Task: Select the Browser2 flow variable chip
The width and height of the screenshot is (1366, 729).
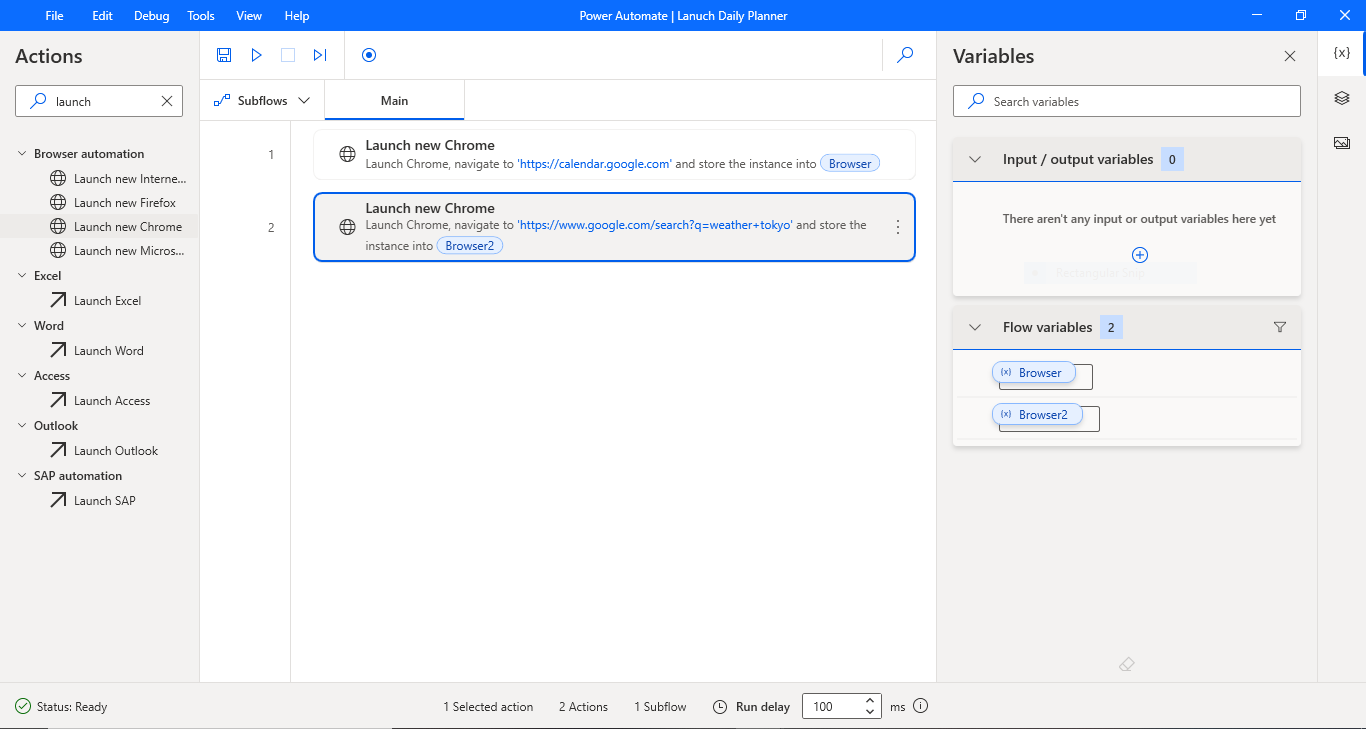Action: click(1037, 414)
